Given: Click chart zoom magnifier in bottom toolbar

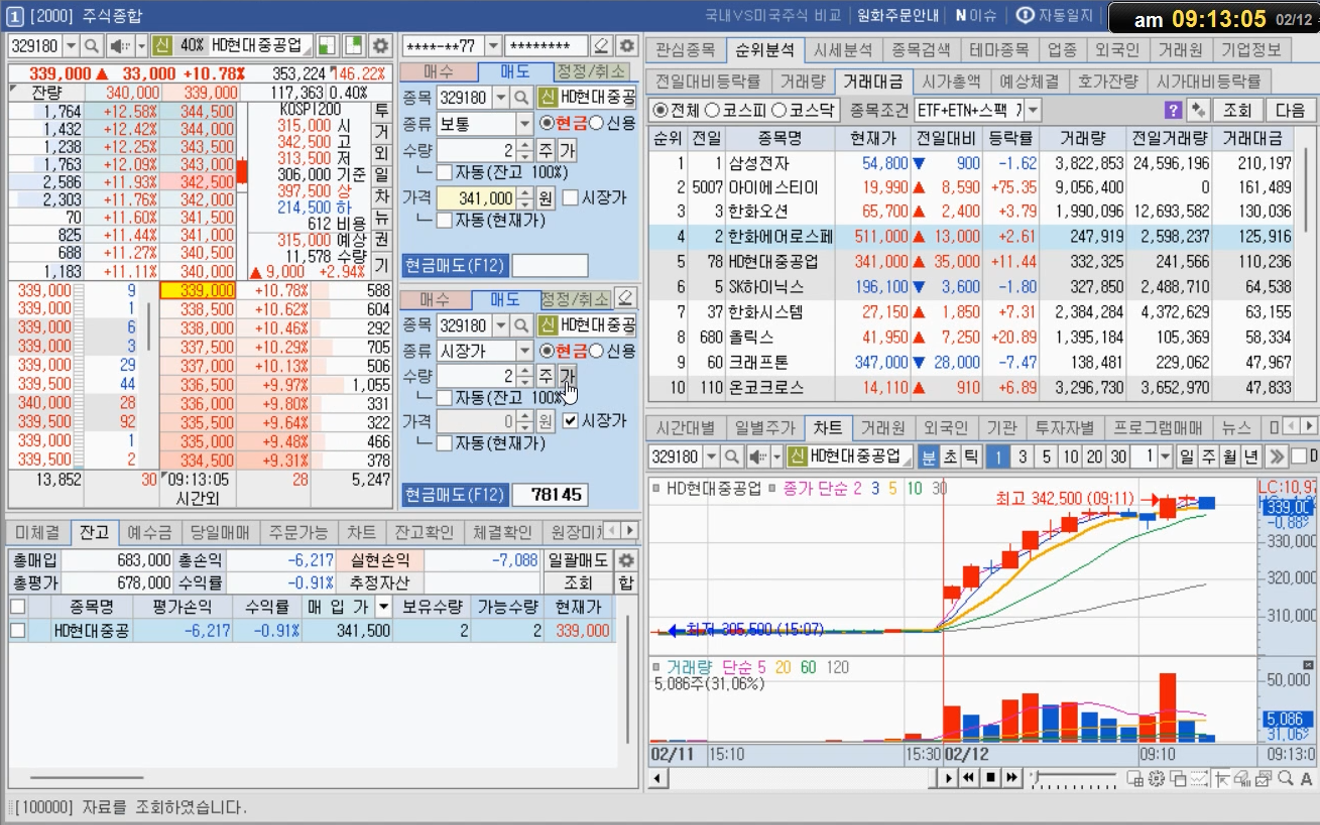Looking at the screenshot, I should click(1285, 778).
